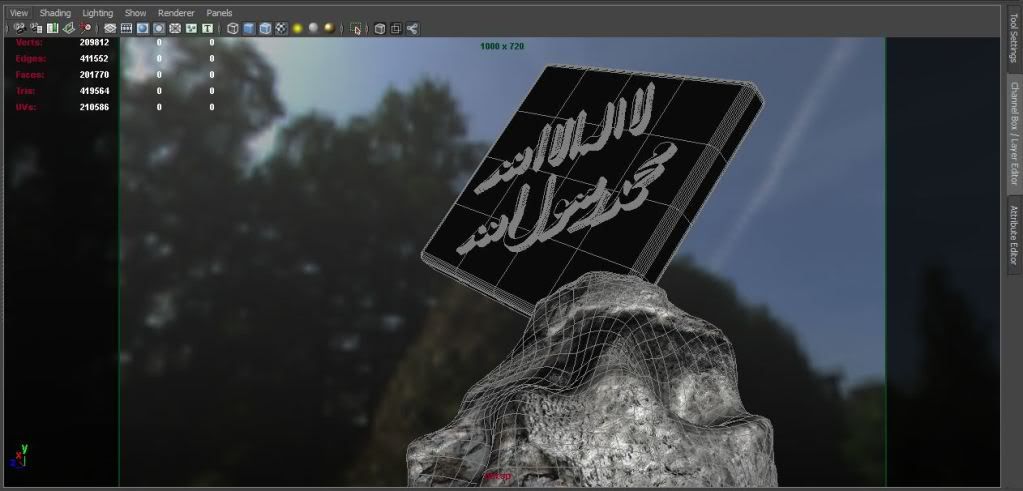Click the 411552 edge count value
1023x491 pixels.
[x=94, y=58]
